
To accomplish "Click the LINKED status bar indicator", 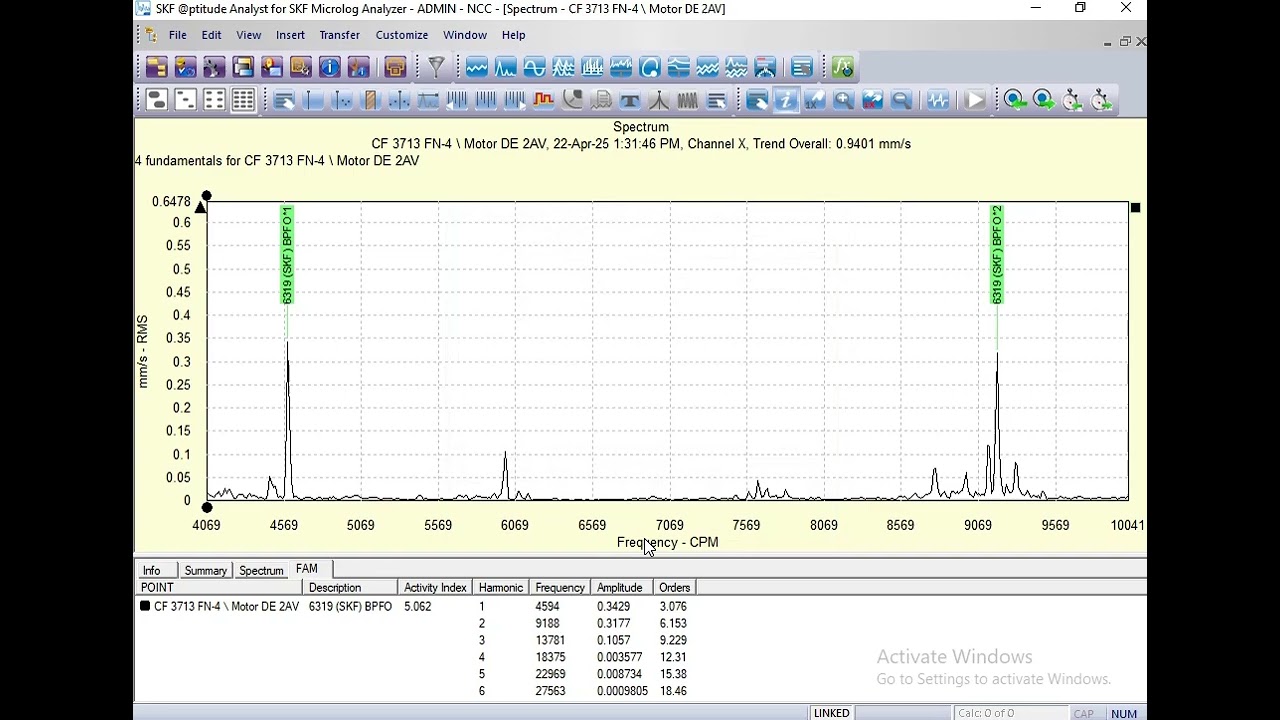I will coord(831,713).
